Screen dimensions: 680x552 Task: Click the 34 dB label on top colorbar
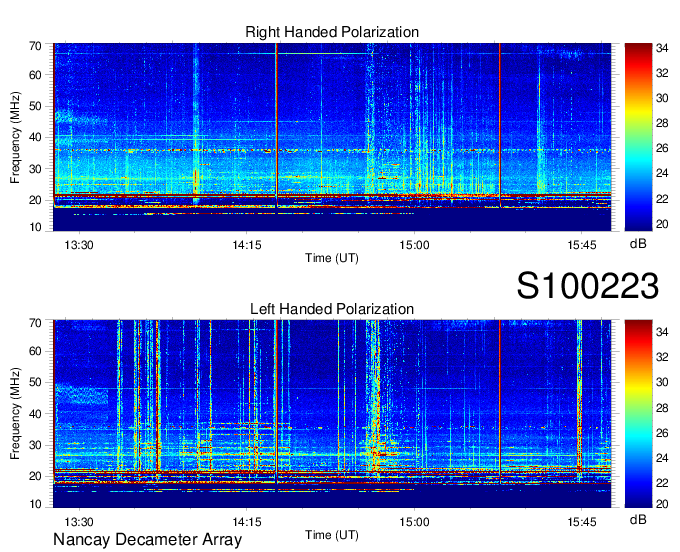[x=662, y=48]
